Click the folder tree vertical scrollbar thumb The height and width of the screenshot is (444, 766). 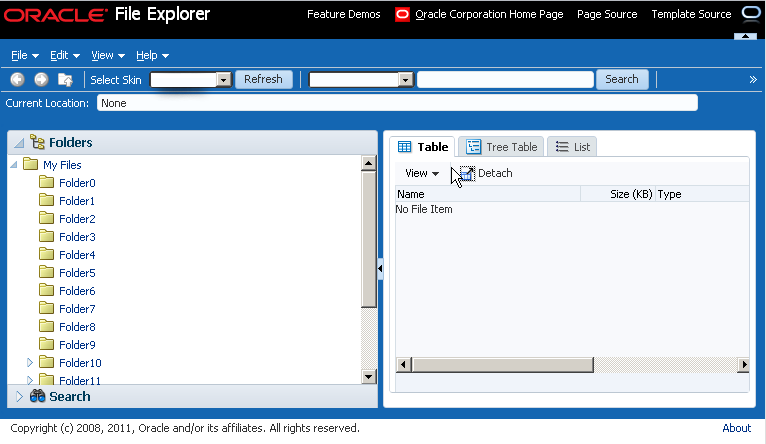(x=369, y=239)
